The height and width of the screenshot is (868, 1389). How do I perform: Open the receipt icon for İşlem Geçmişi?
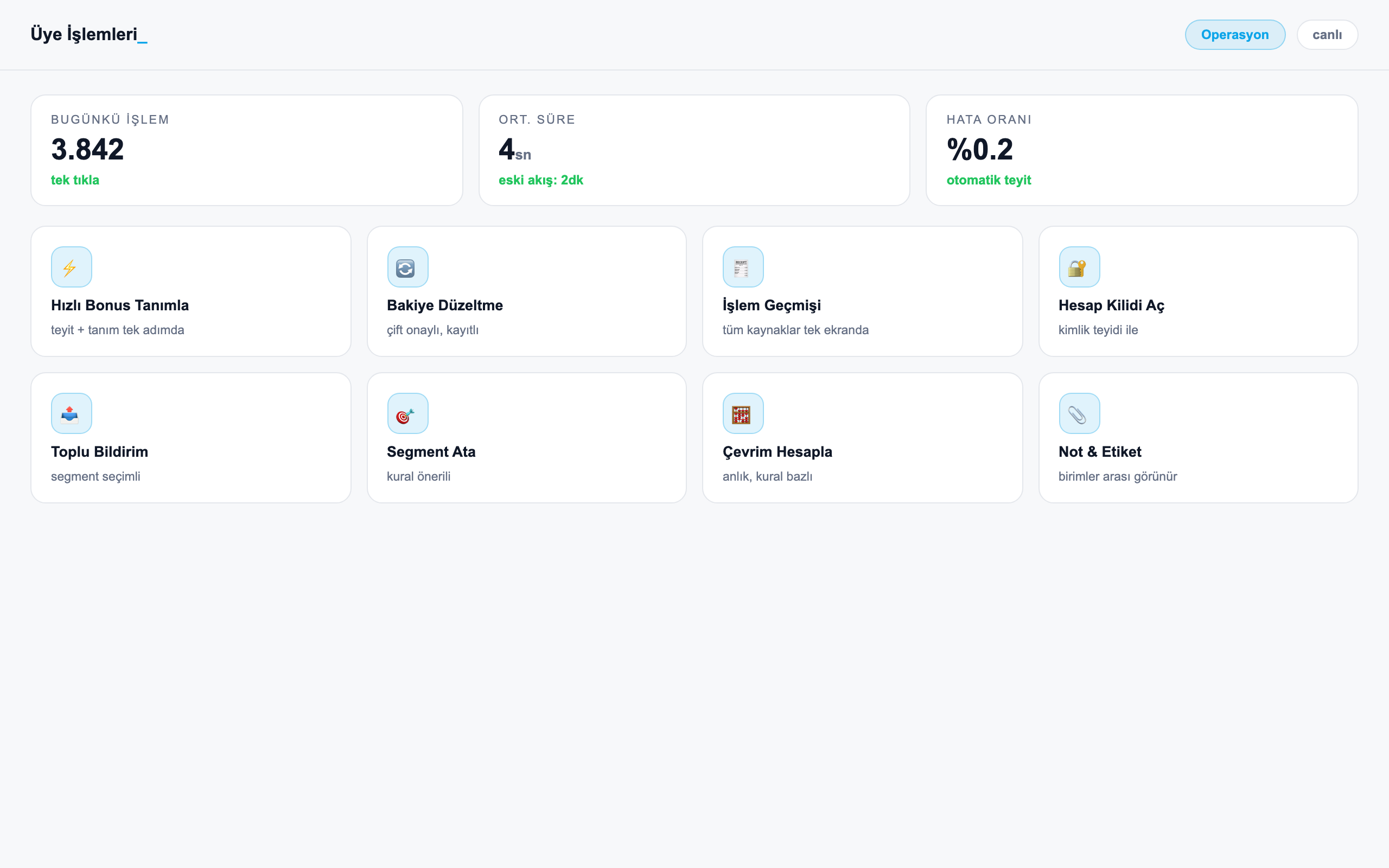click(743, 267)
